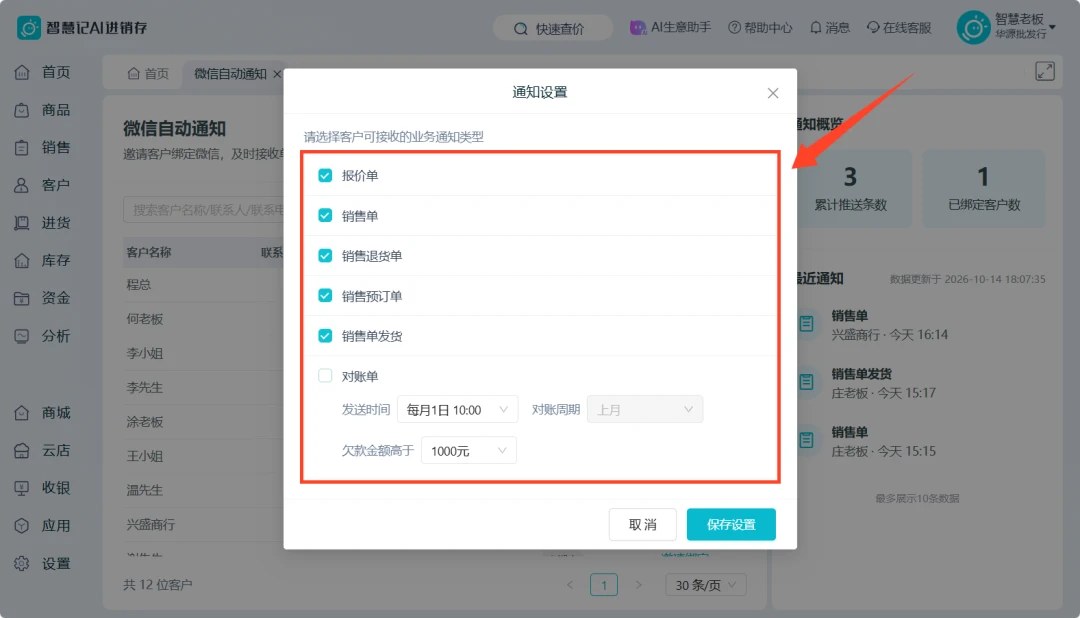Open 帮助中心 question mark icon
This screenshot has width=1080, height=618.
pyautogui.click(x=735, y=28)
